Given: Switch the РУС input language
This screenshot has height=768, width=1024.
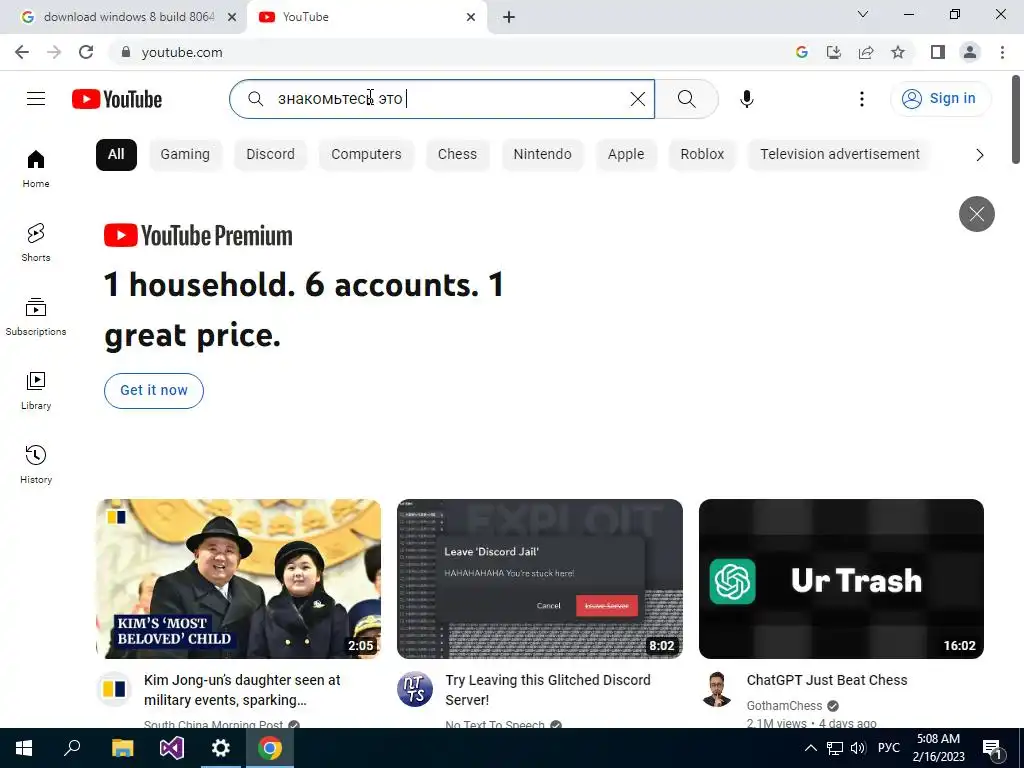Looking at the screenshot, I should [x=888, y=748].
